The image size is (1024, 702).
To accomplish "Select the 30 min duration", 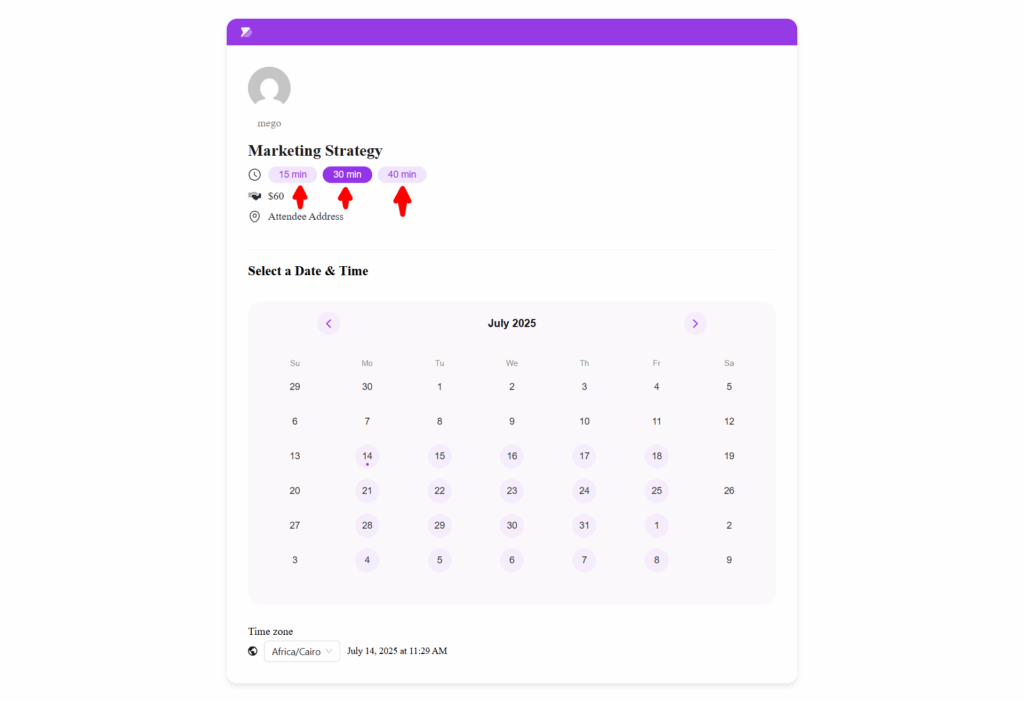I will (x=347, y=175).
